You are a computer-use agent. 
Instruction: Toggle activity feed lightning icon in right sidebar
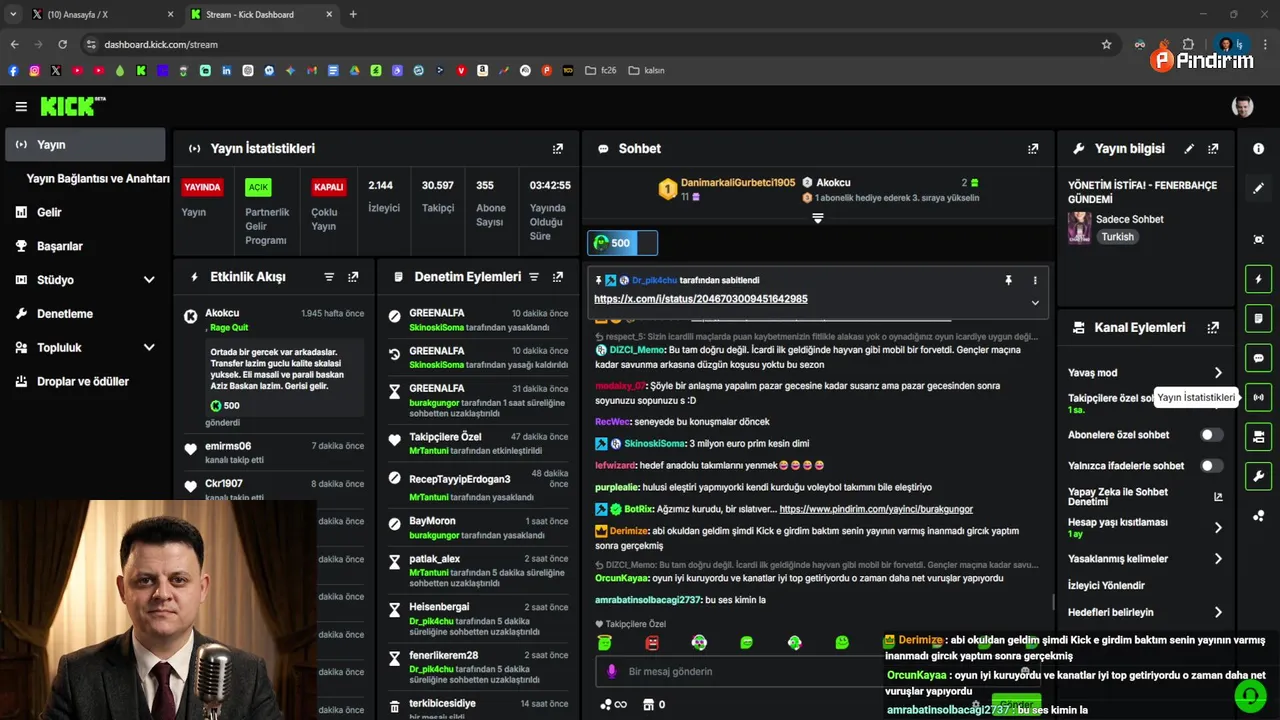[x=1258, y=279]
